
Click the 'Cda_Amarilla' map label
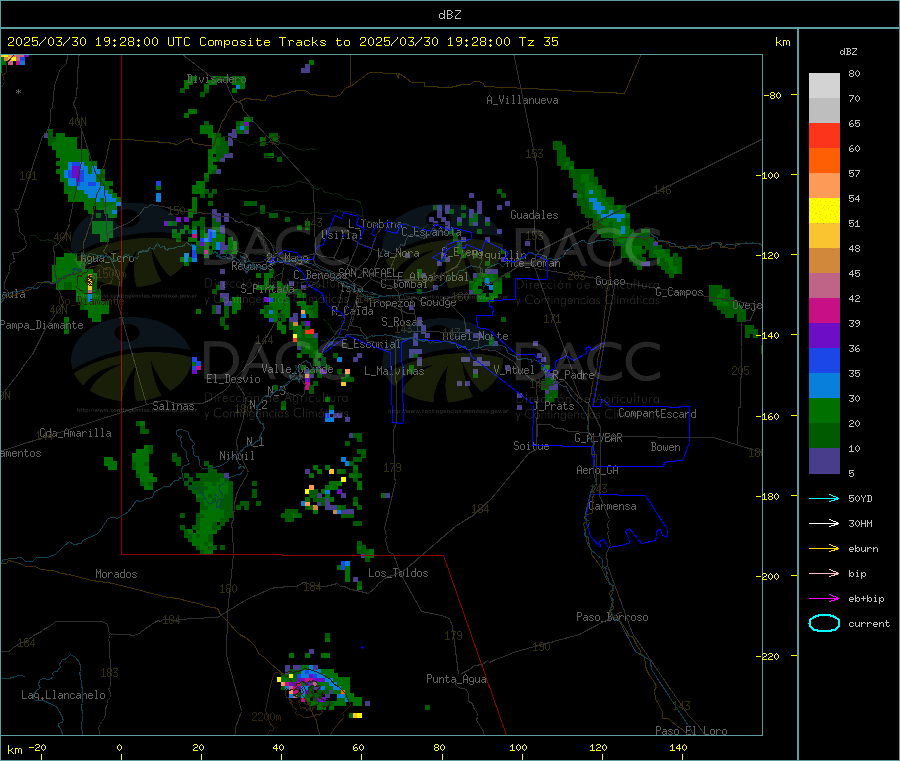pyautogui.click(x=75, y=433)
